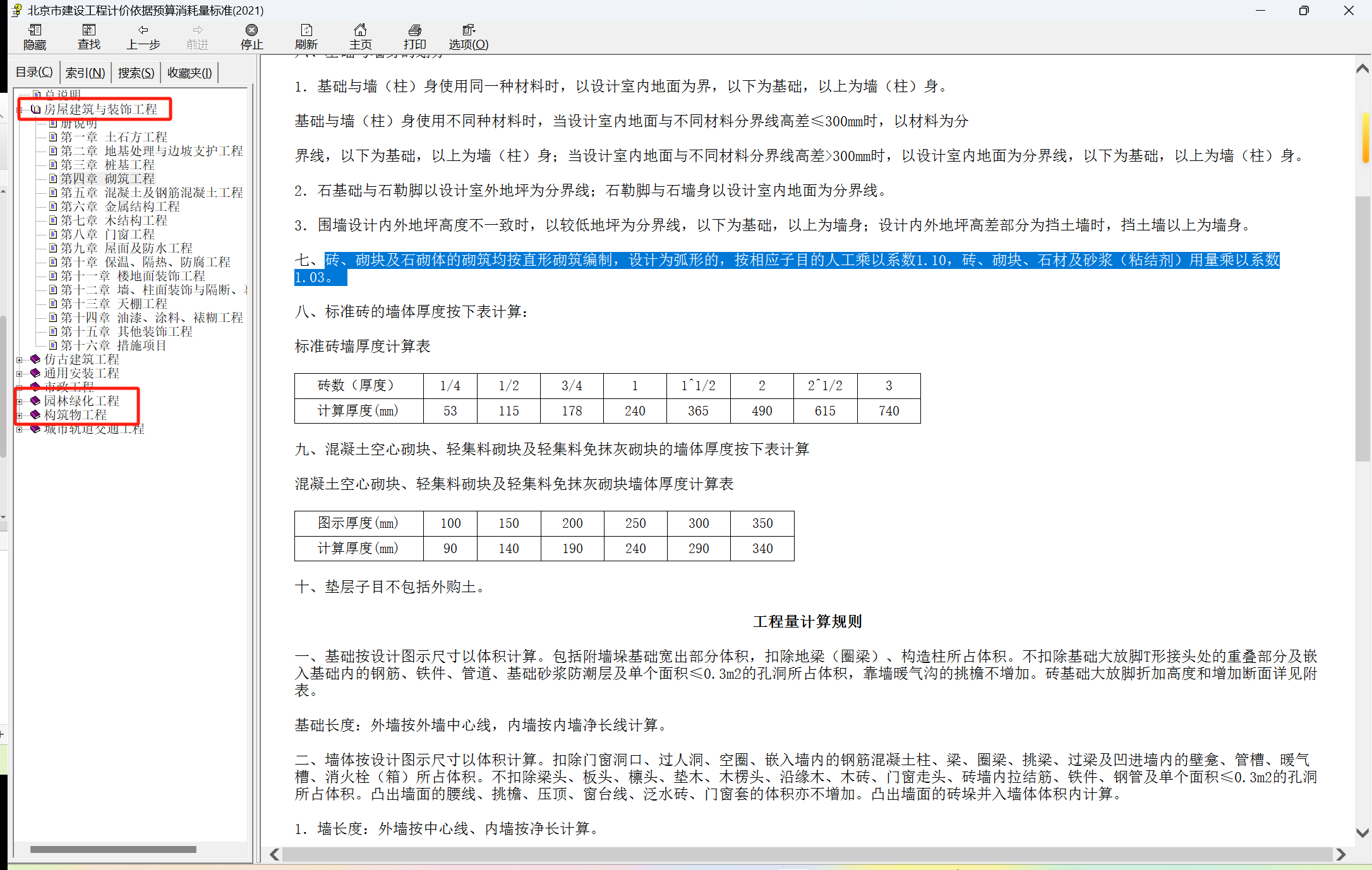Open 第十三章 天棚工程 chapter
This screenshot has width=1372, height=870.
coord(114,304)
